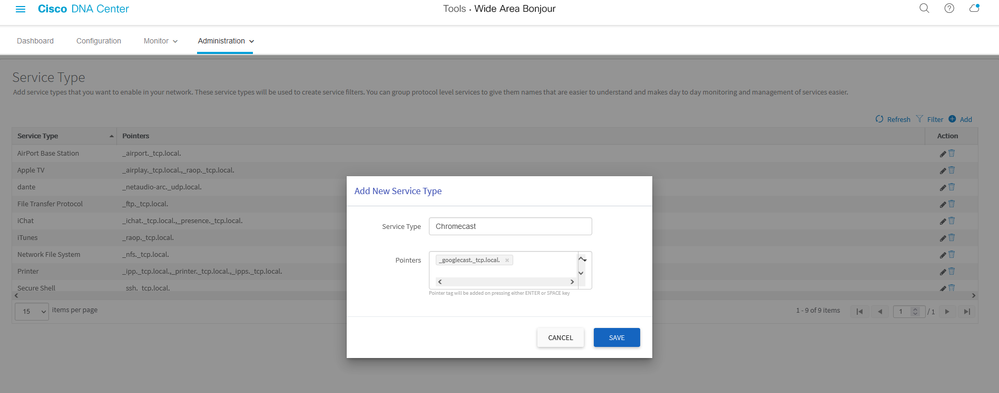Open the items per page dropdown

[32, 311]
